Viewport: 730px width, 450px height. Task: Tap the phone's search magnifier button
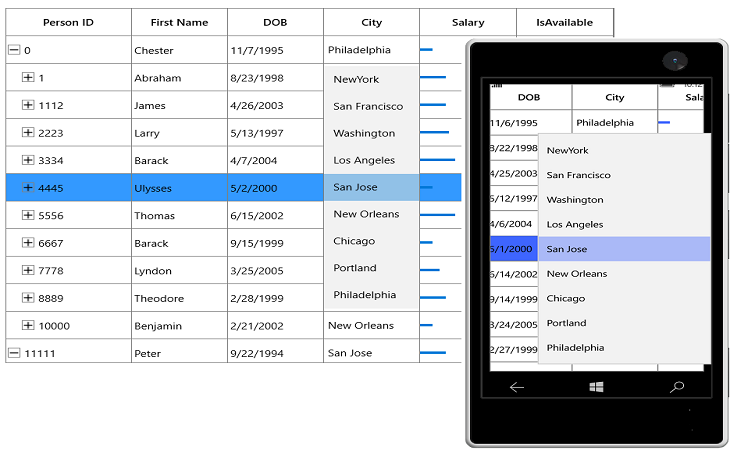(677, 387)
